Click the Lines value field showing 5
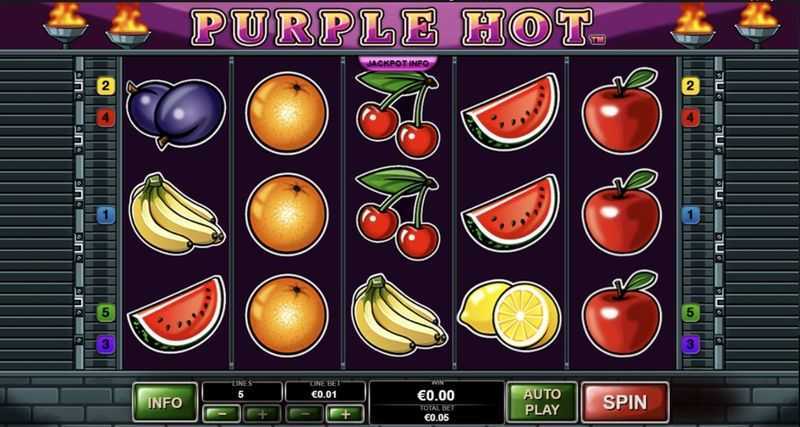This screenshot has height=427, width=800. point(242,392)
